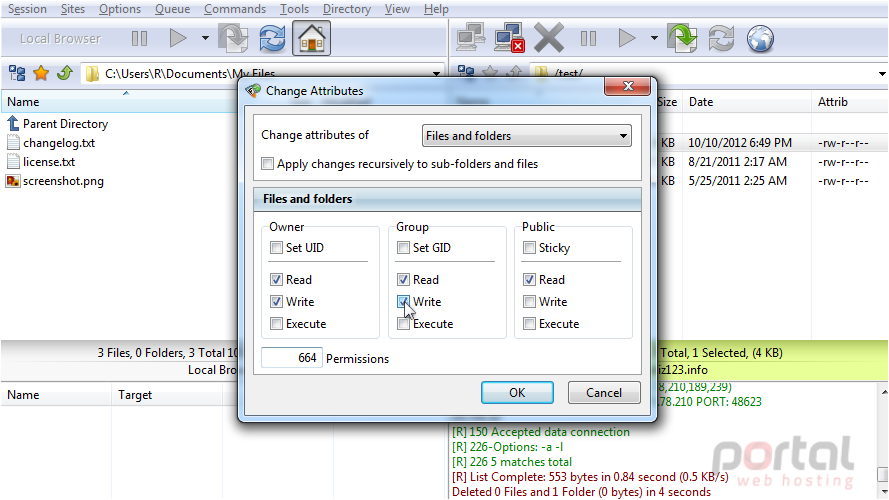Toggle Owner Set UID checkbox
889x500 pixels.
pos(276,248)
